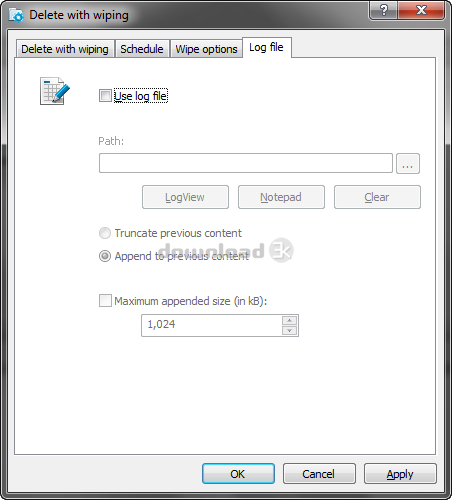The width and height of the screenshot is (452, 500).
Task: Toggle Maximum appended size checkbox
Action: pos(105,300)
